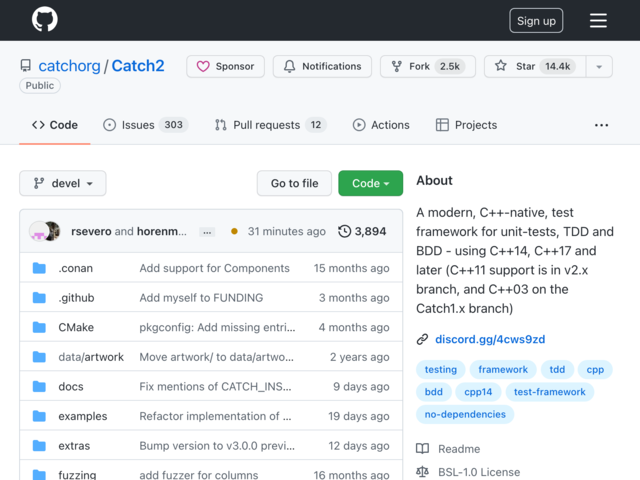The height and width of the screenshot is (480, 640).
Task: Open the horenm... co-author link
Action: [x=162, y=231]
